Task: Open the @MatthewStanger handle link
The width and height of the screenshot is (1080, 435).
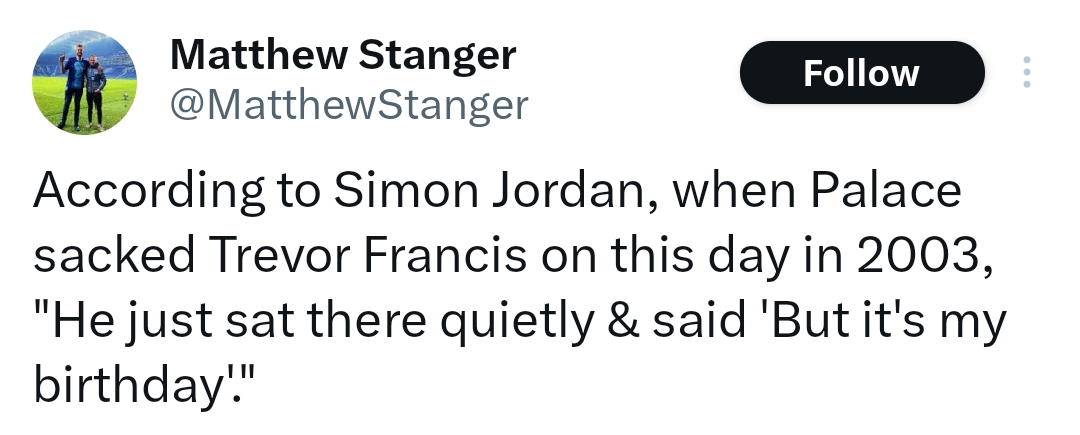Action: (349, 104)
